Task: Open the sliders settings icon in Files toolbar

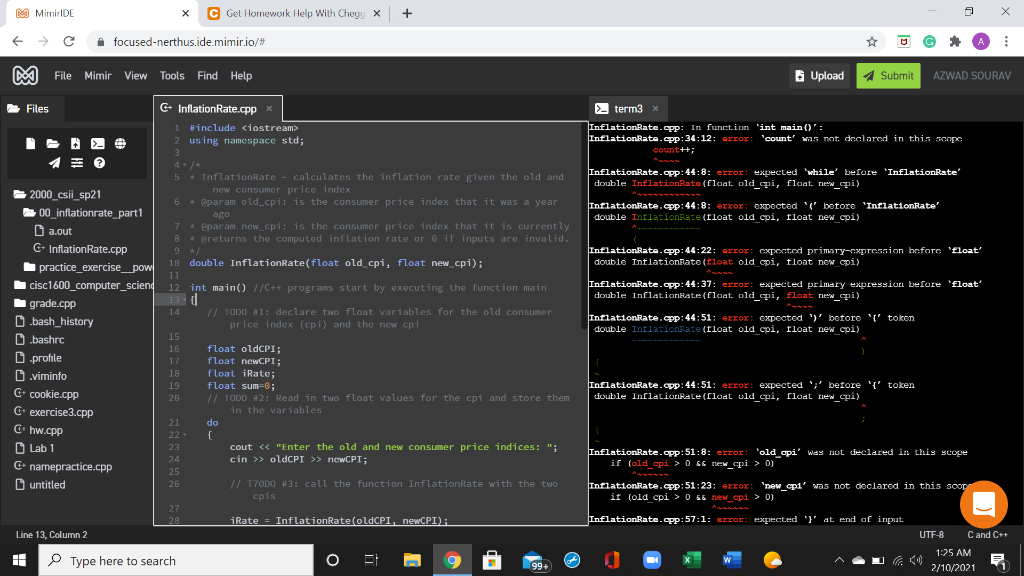Action: 76,162
